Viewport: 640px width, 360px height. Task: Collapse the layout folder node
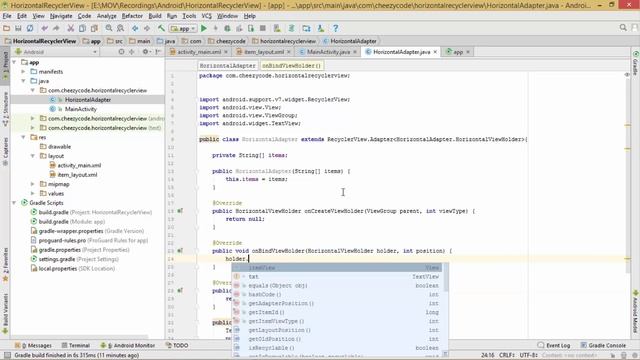pyautogui.click(x=33, y=156)
